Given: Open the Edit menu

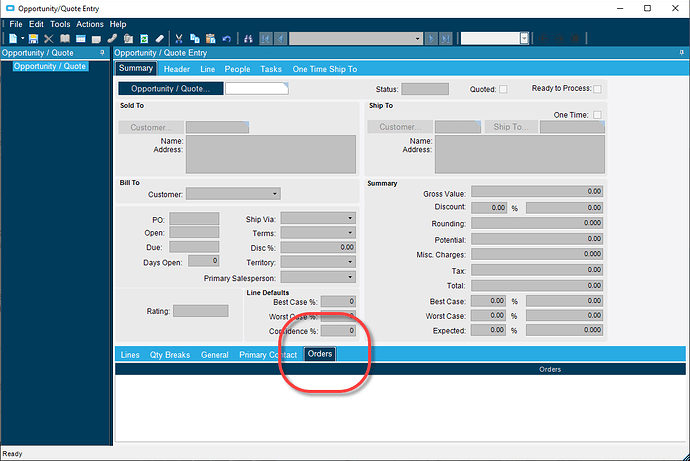Looking at the screenshot, I should click(36, 24).
